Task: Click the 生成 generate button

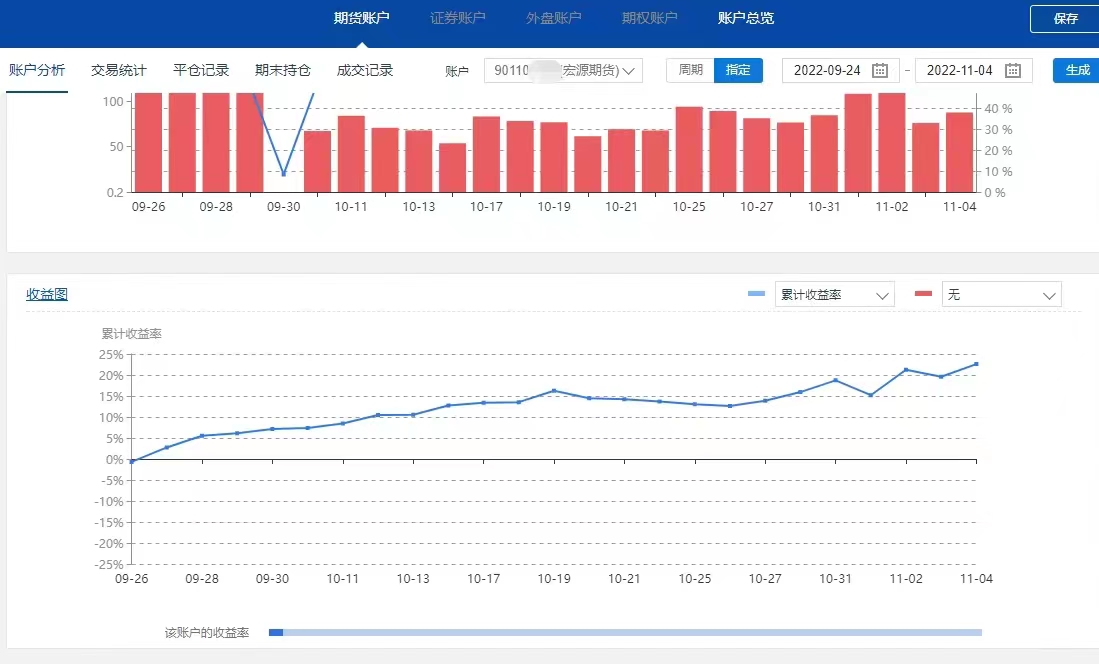Action: click(1076, 70)
